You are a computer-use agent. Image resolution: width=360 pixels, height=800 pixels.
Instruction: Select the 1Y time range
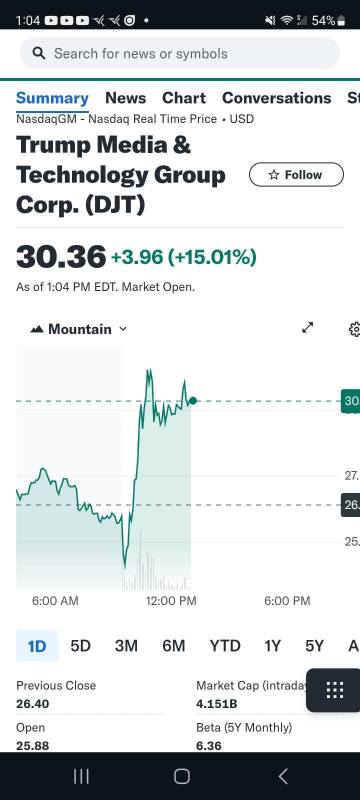272,646
